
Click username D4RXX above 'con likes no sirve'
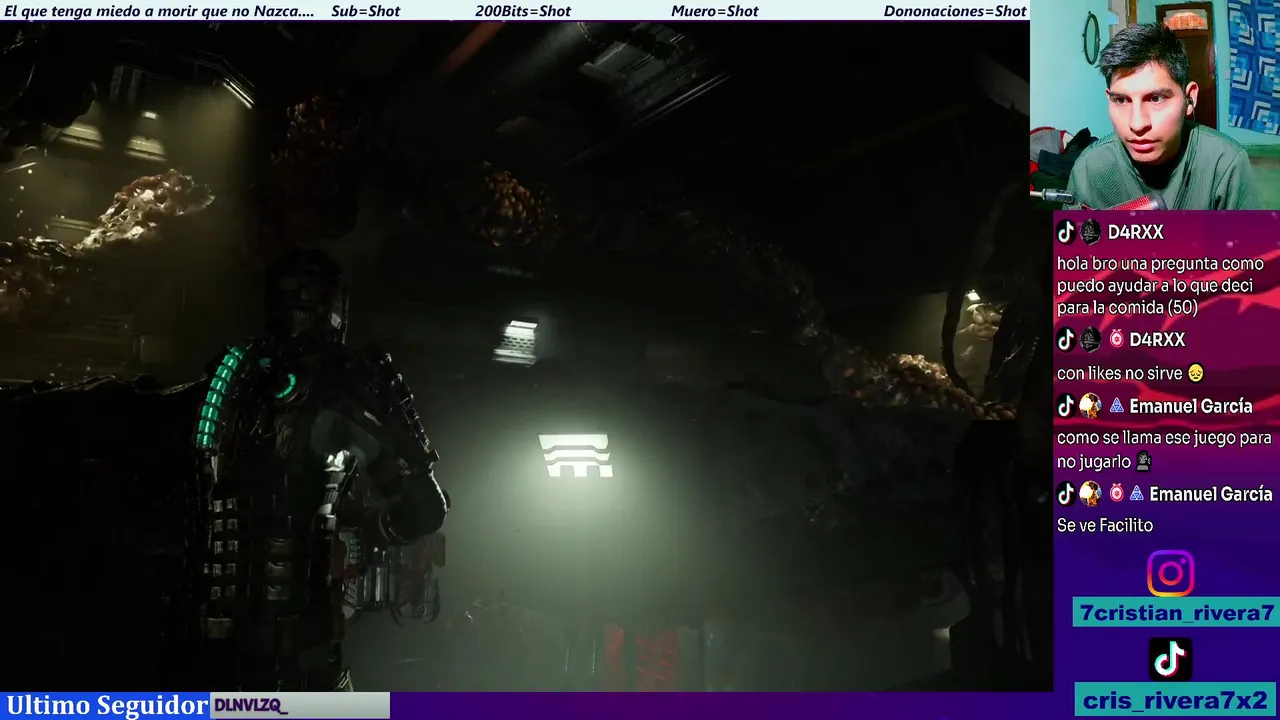pos(1157,340)
